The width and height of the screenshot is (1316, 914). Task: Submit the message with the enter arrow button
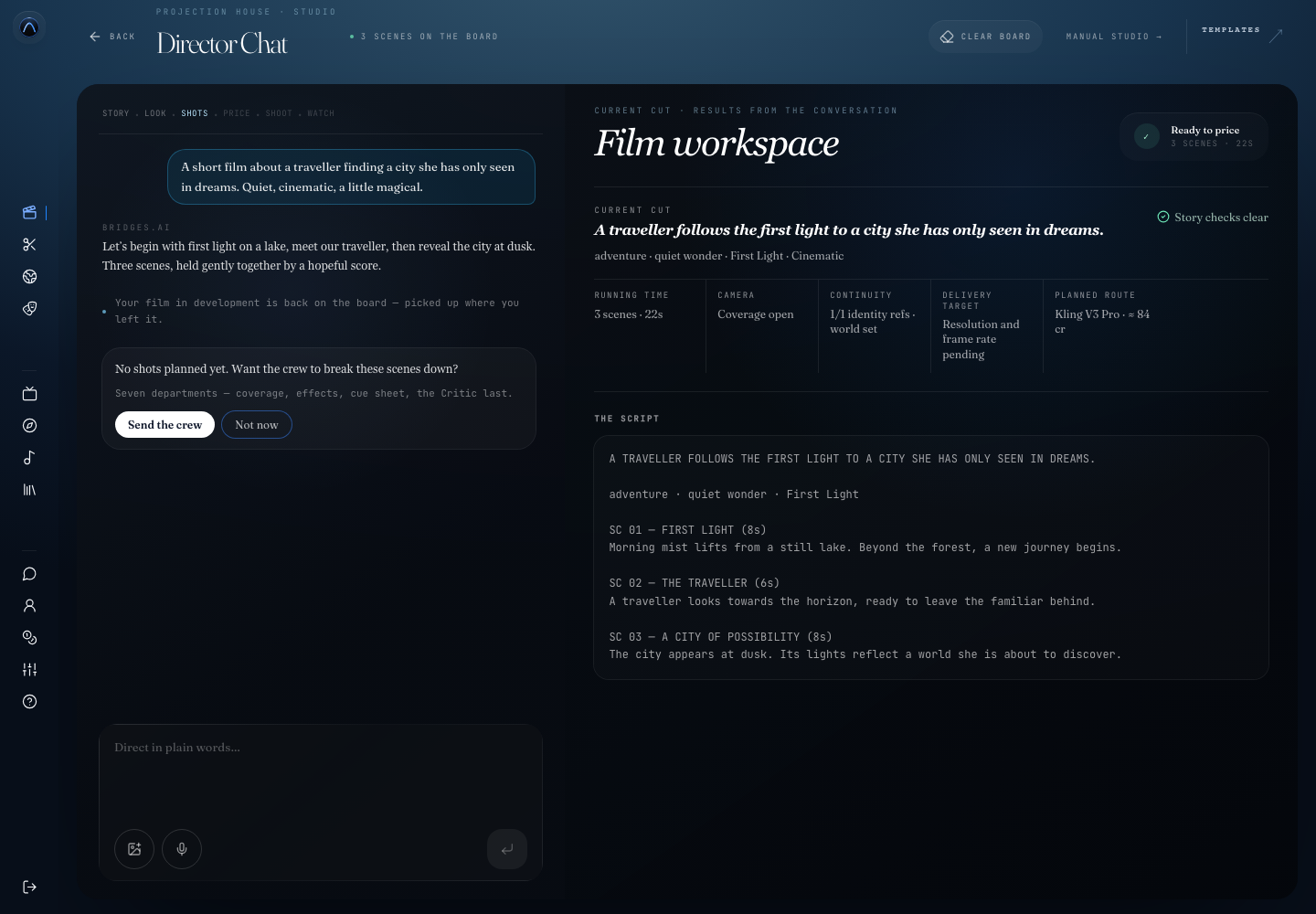click(507, 849)
